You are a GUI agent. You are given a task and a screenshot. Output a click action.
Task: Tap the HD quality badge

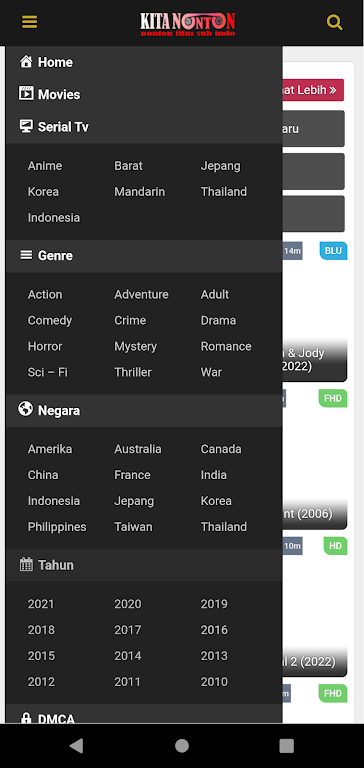point(336,546)
